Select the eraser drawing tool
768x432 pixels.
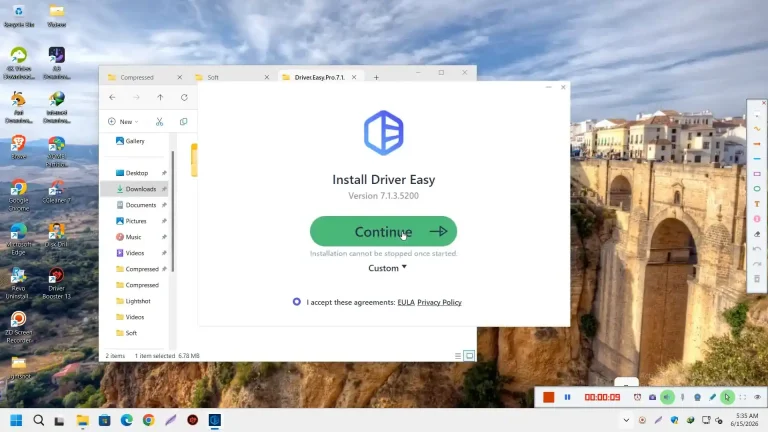tap(757, 234)
